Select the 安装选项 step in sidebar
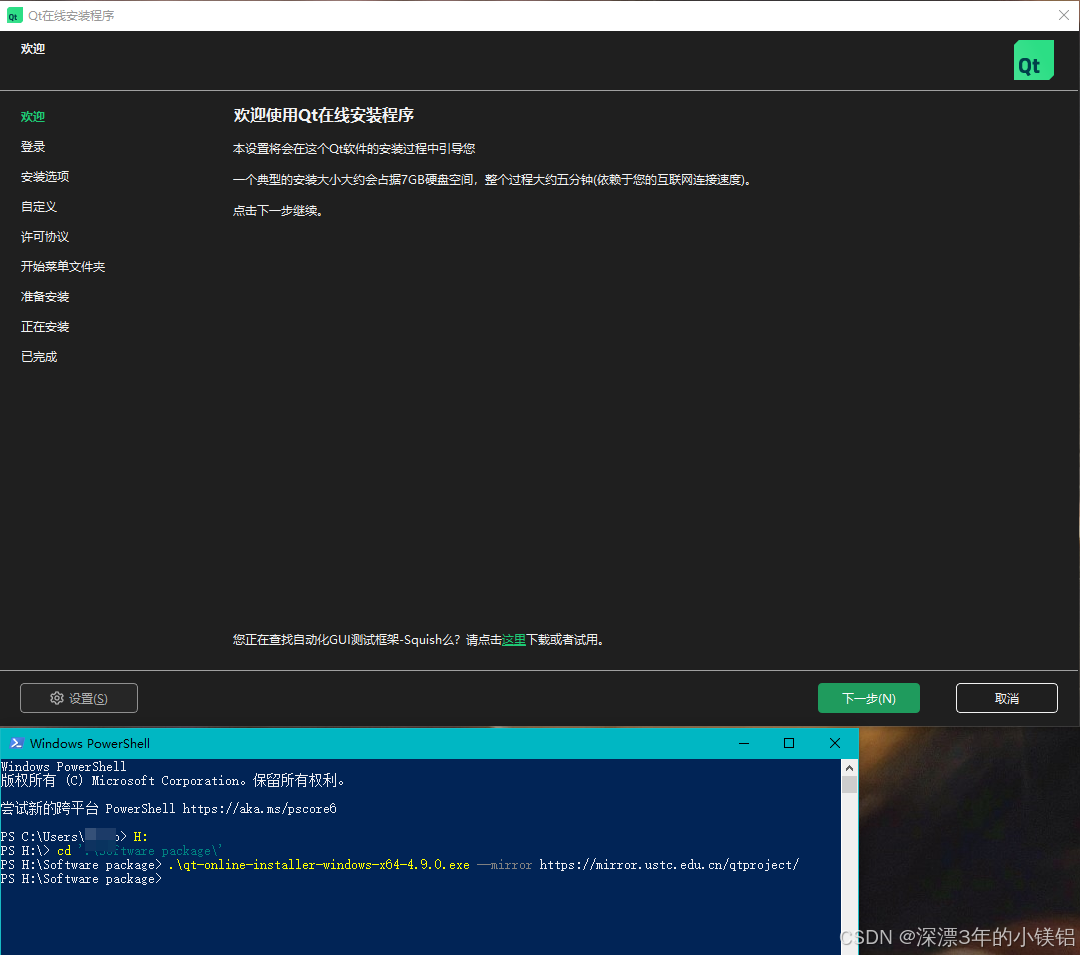The image size is (1080, 955). [45, 176]
